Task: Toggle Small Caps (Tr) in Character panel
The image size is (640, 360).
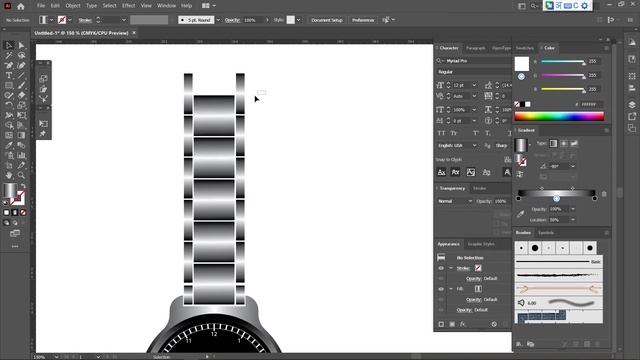Action: tap(454, 133)
